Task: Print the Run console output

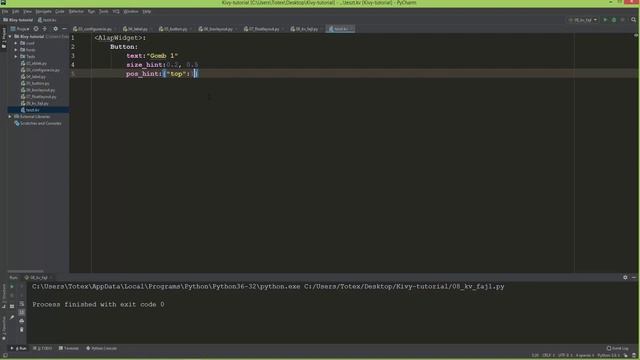Action: click(22, 321)
